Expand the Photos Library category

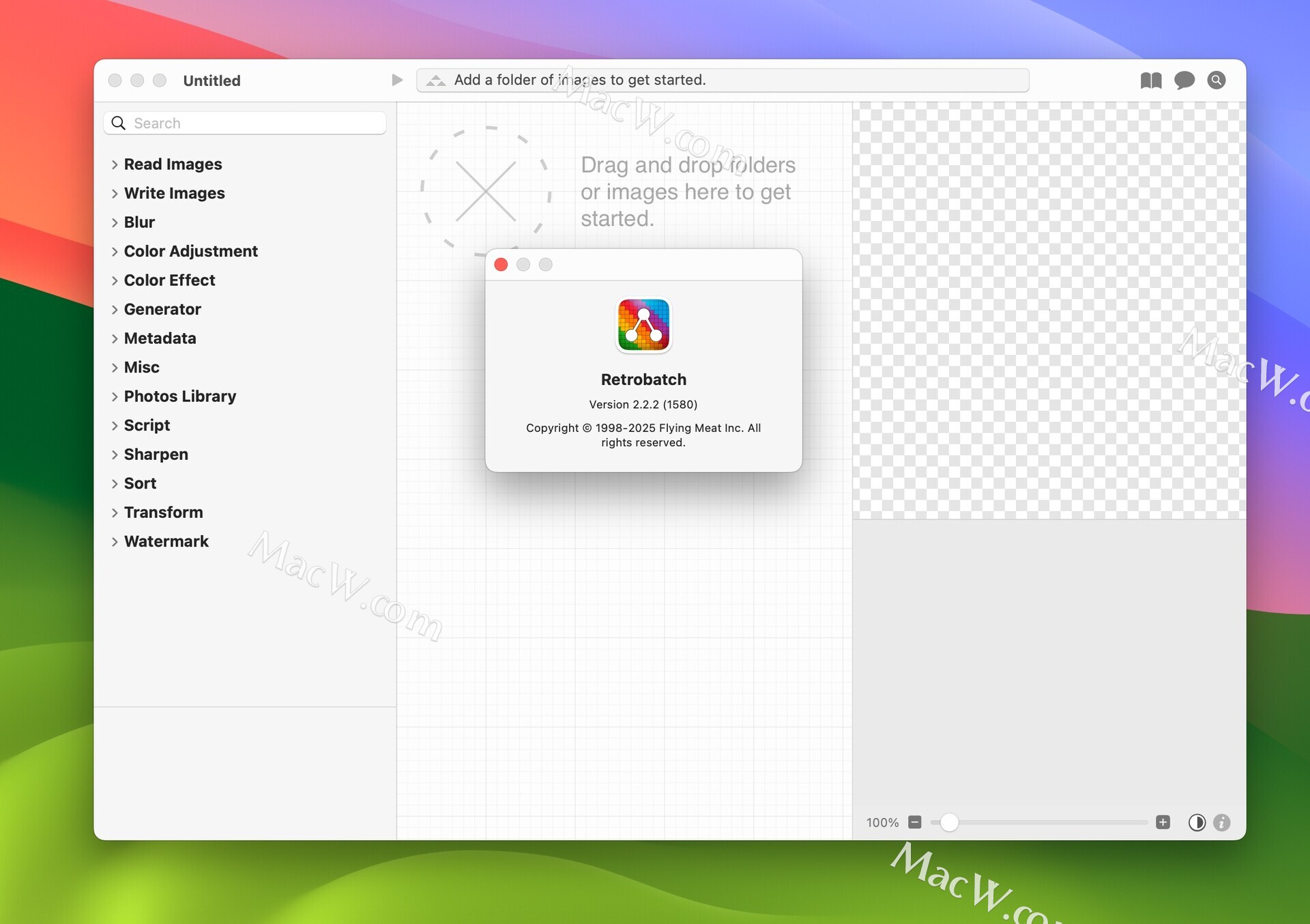[115, 396]
